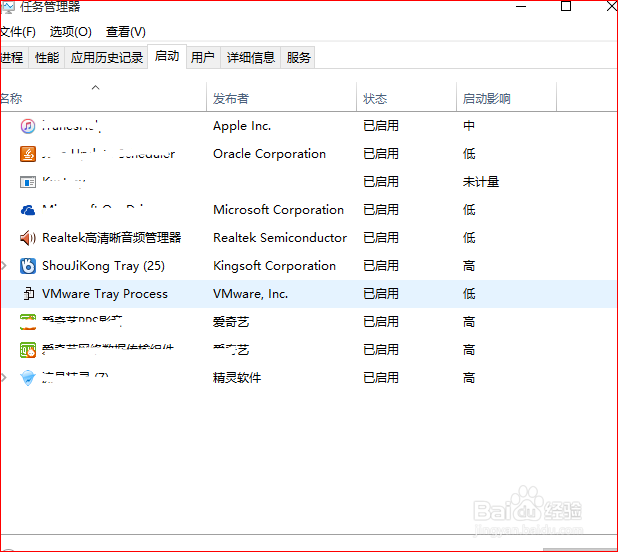Click the sort arrow above the name column
Image resolution: width=618 pixels, height=552 pixels.
(x=95, y=87)
